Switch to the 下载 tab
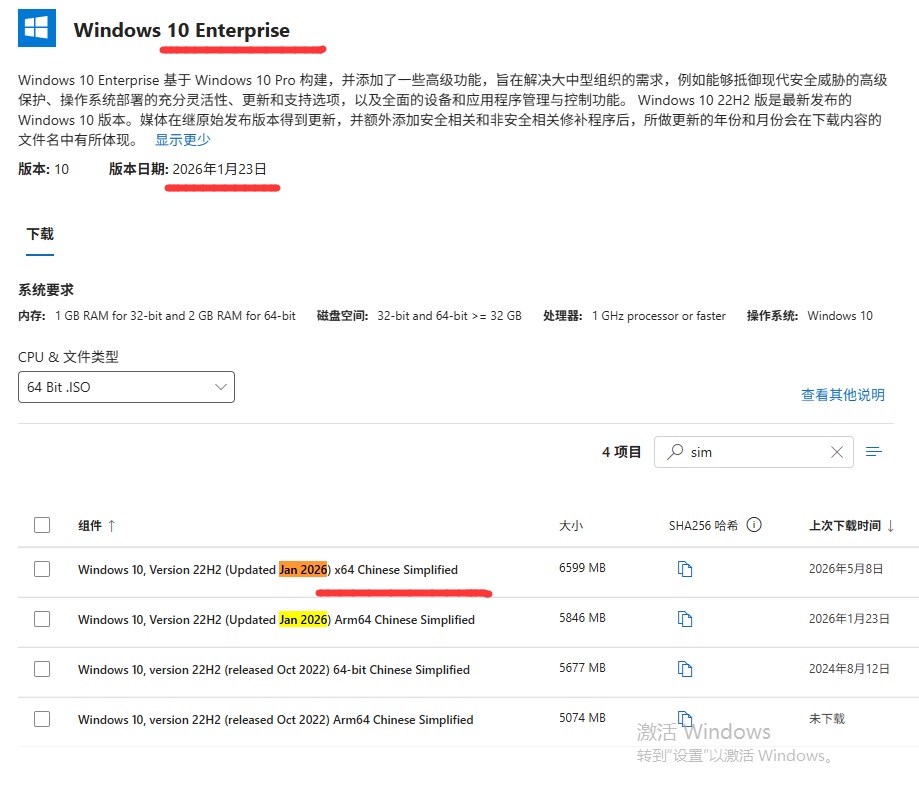This screenshot has width=919, height=787. (40, 234)
